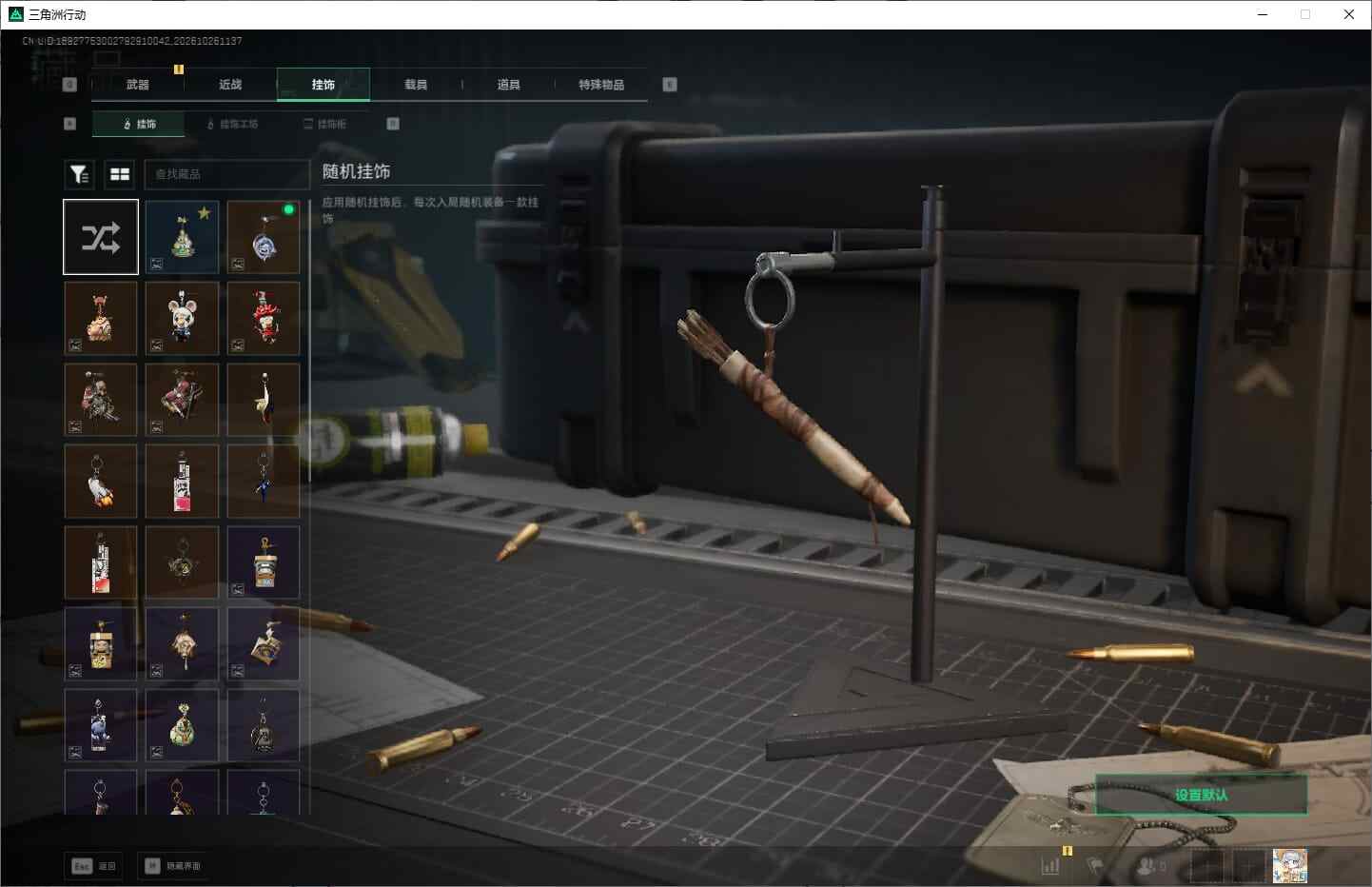This screenshot has height=887, width=1372.
Task: Open the 道具 tab
Action: coord(509,85)
